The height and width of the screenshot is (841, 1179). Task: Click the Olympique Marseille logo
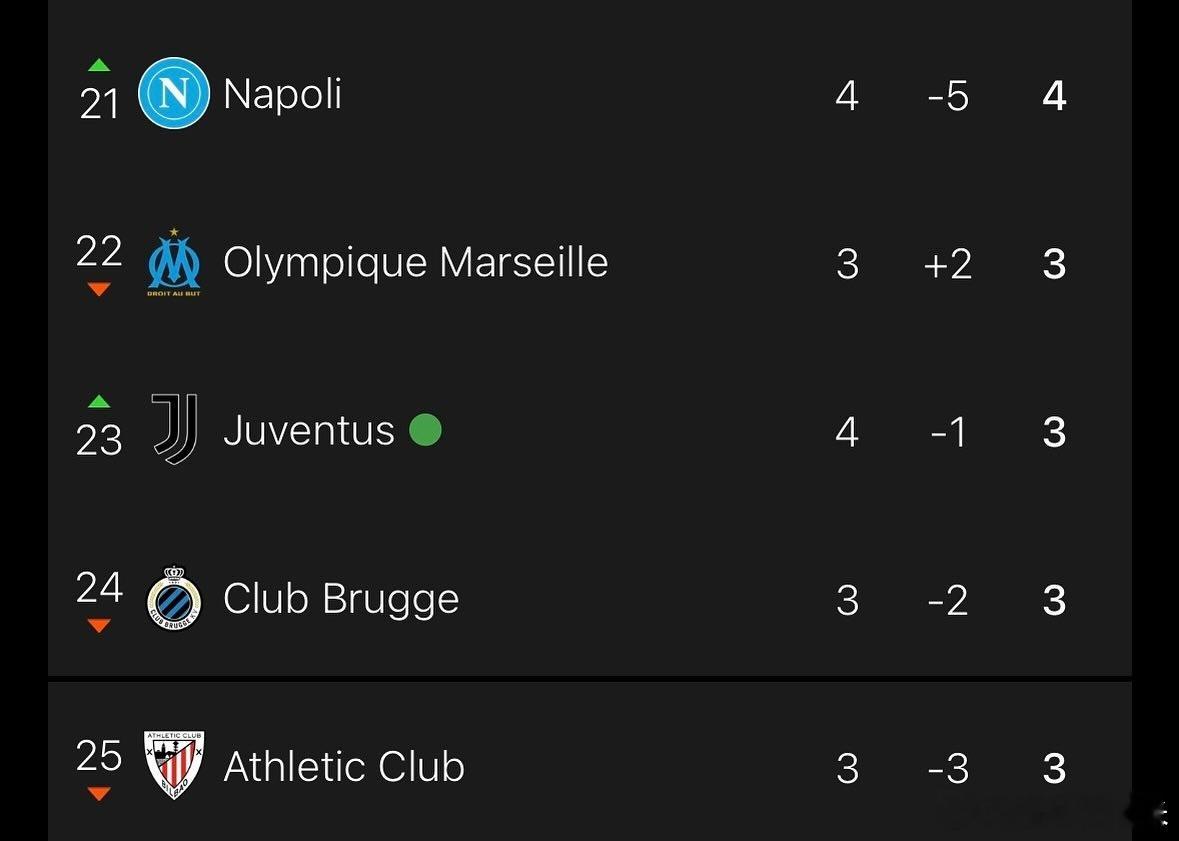tap(174, 263)
